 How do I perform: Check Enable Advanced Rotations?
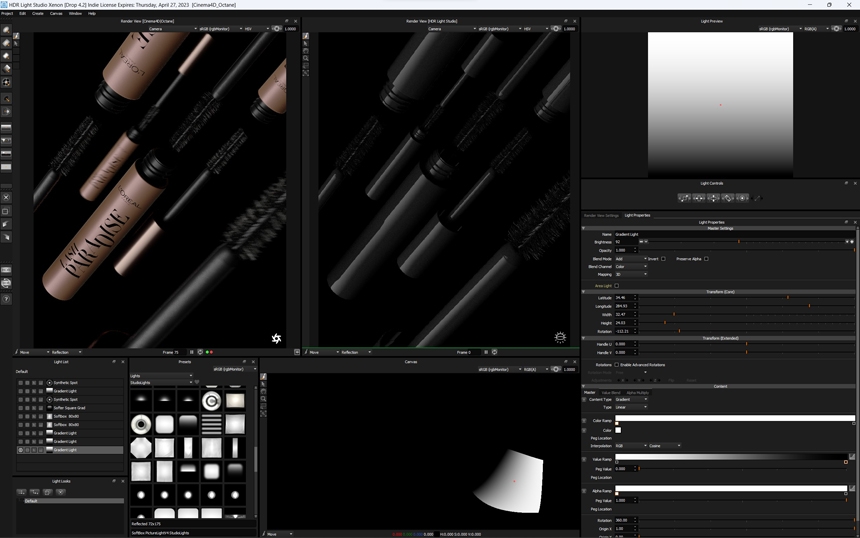pos(616,365)
